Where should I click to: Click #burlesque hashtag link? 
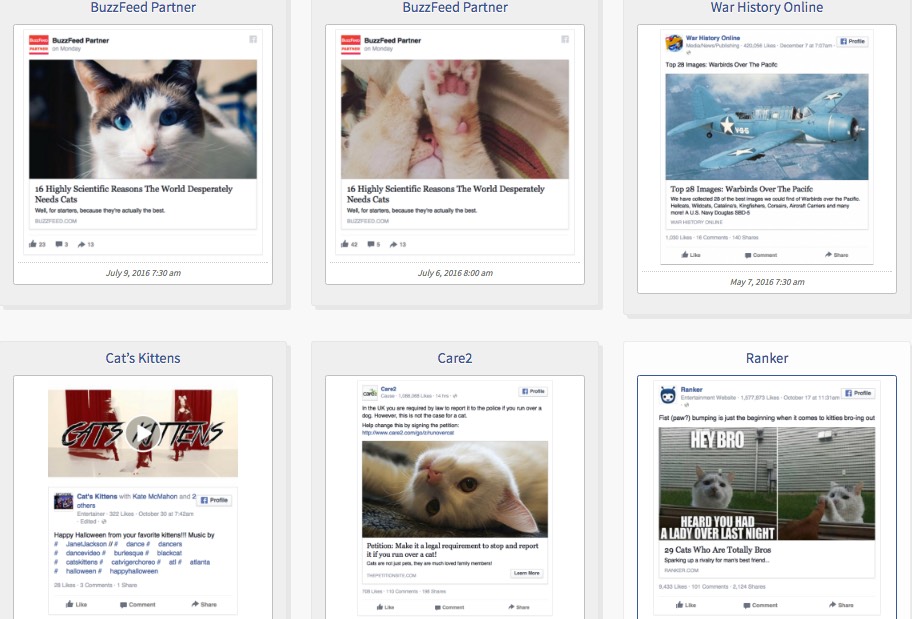(131, 553)
